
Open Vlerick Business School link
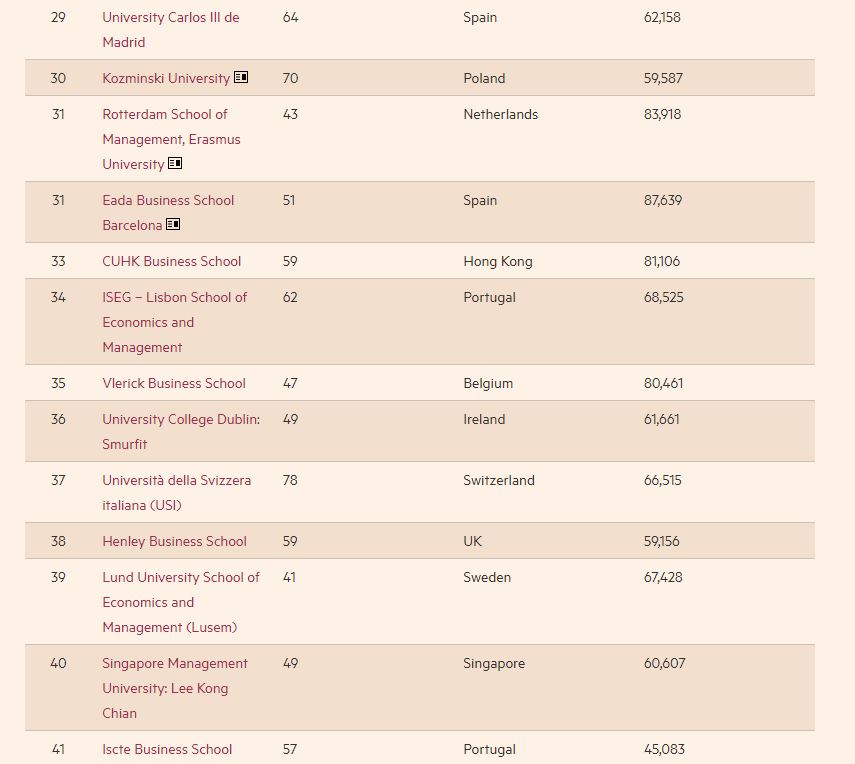(x=174, y=384)
